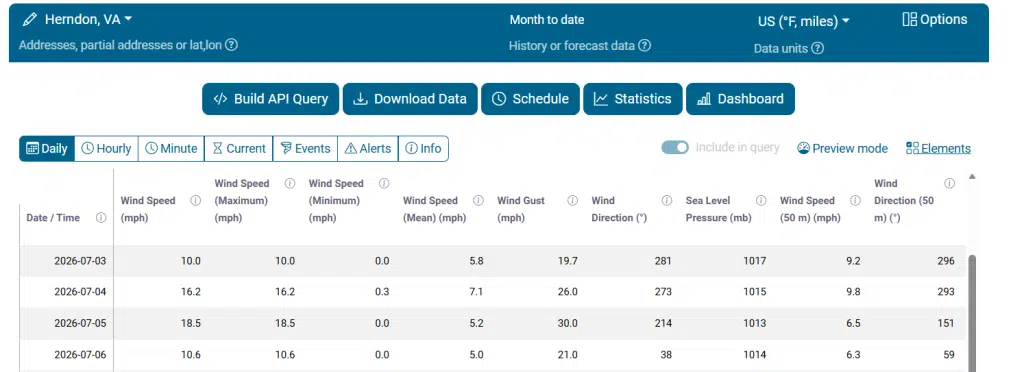Click 50 m wind direction value 296

click(946, 261)
